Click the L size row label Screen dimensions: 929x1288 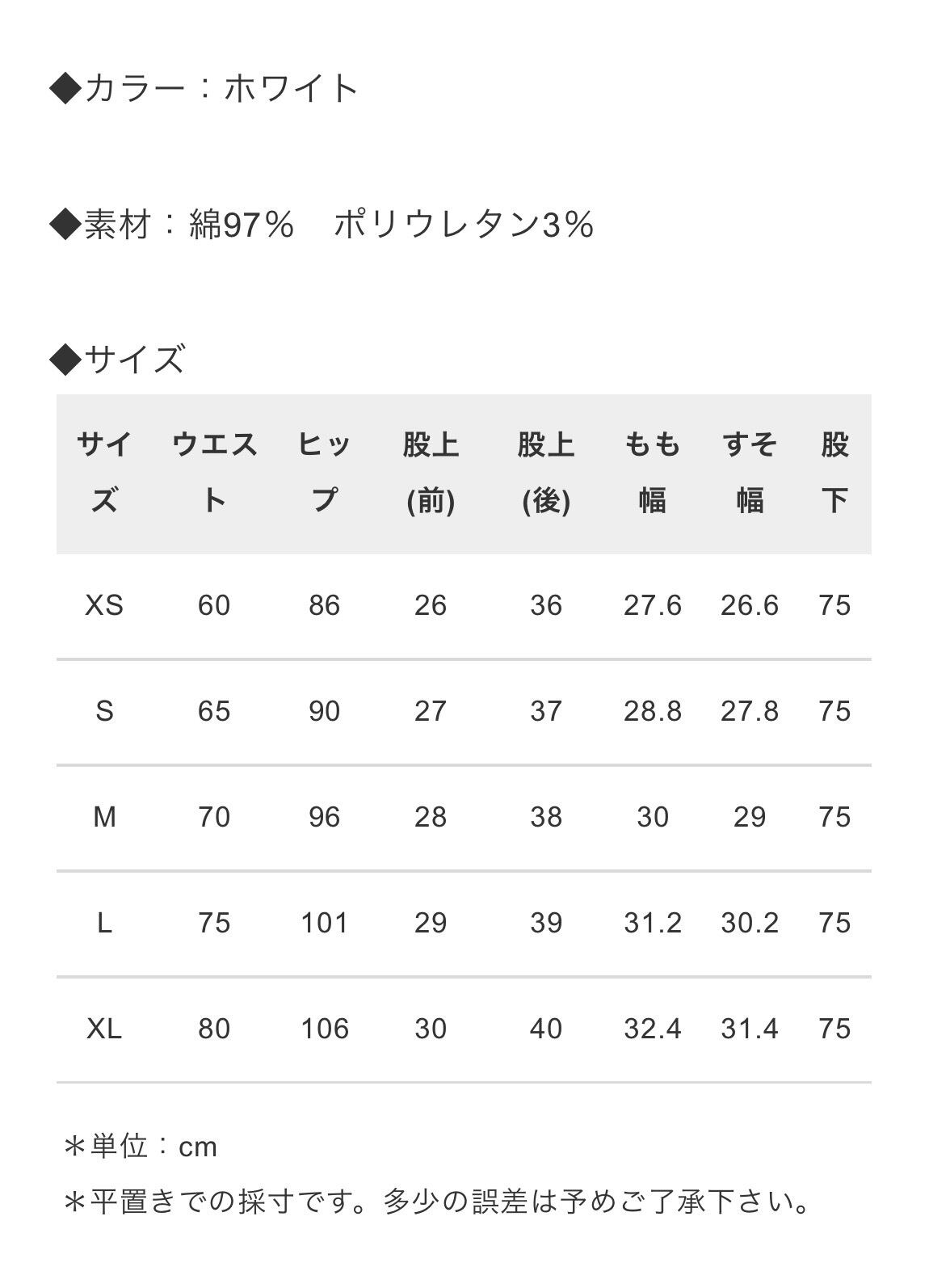tap(104, 923)
